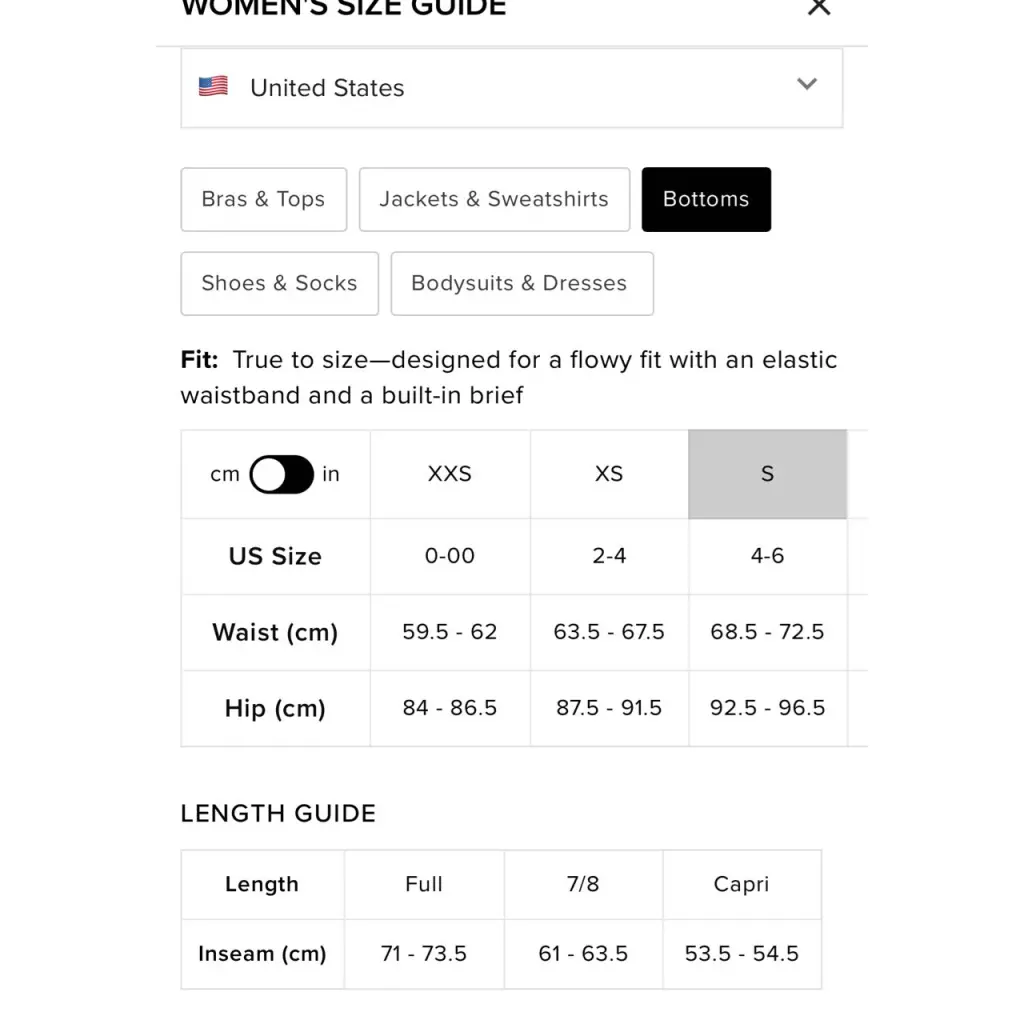This screenshot has height=1024, width=1024.
Task: Select the XS size column header
Action: point(609,474)
